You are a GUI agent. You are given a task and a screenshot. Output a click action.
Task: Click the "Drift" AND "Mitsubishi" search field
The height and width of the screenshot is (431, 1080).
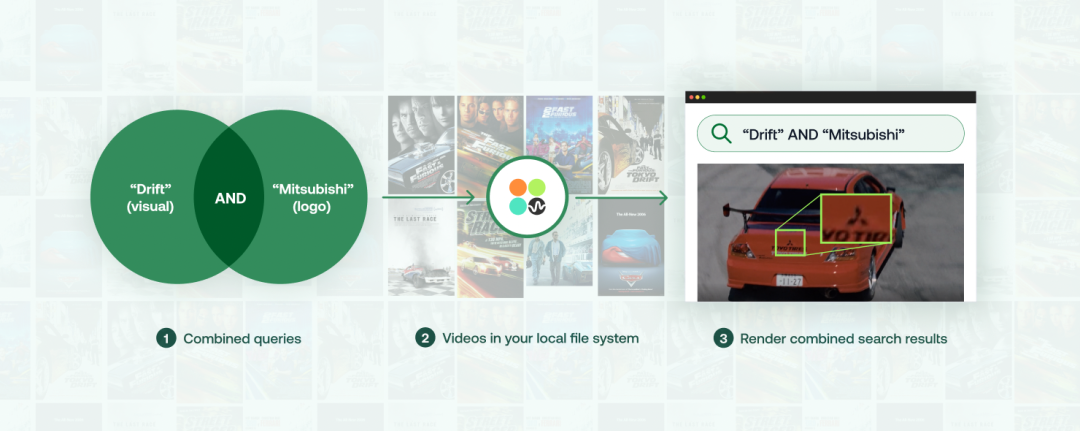point(829,134)
